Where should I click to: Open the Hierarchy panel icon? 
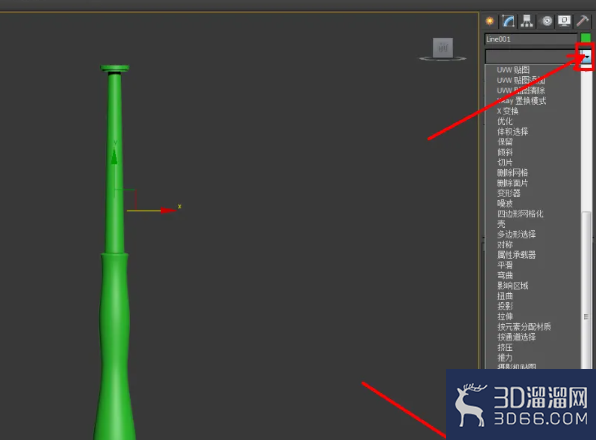point(526,21)
